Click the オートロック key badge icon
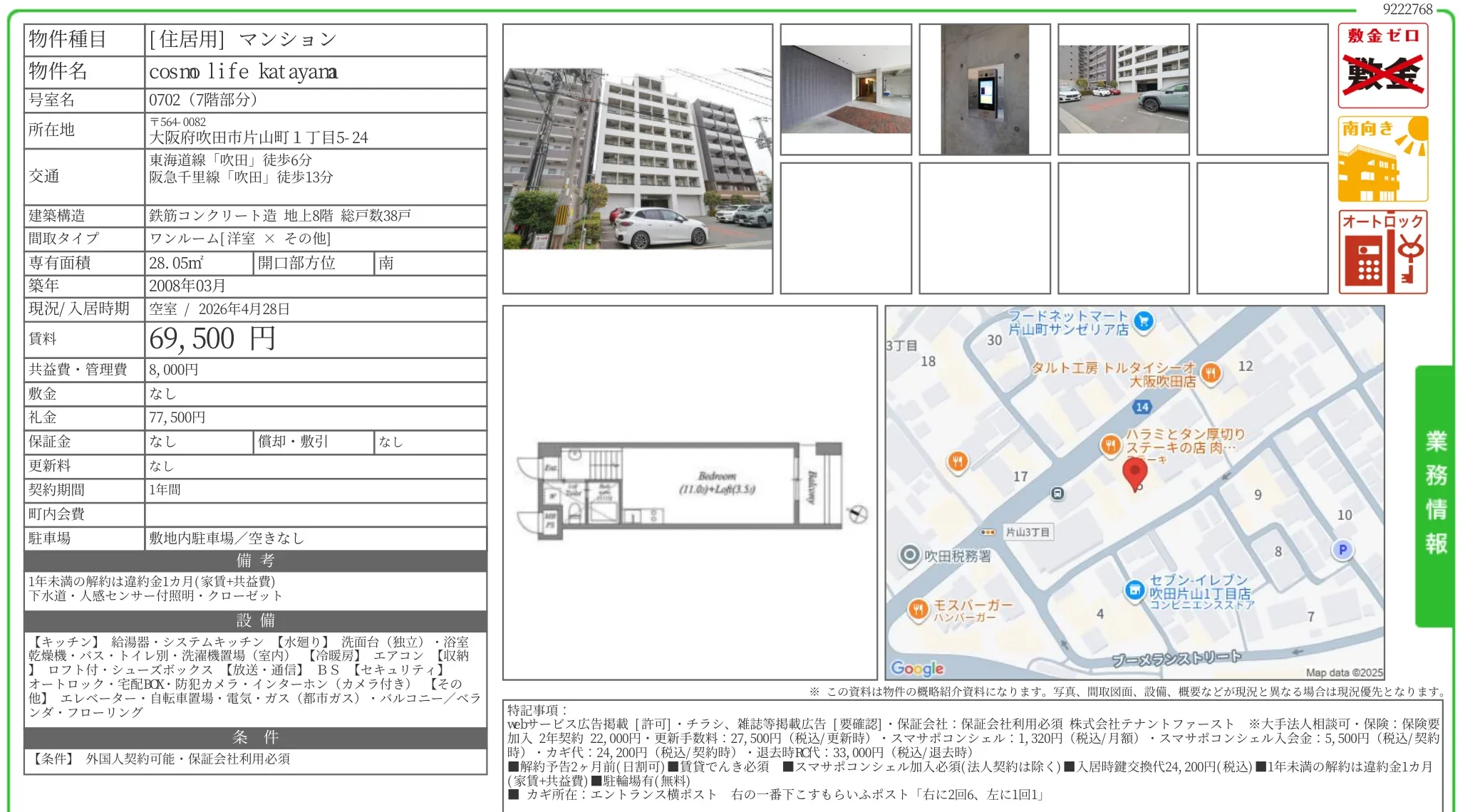The height and width of the screenshot is (812, 1465). pos(1382,252)
